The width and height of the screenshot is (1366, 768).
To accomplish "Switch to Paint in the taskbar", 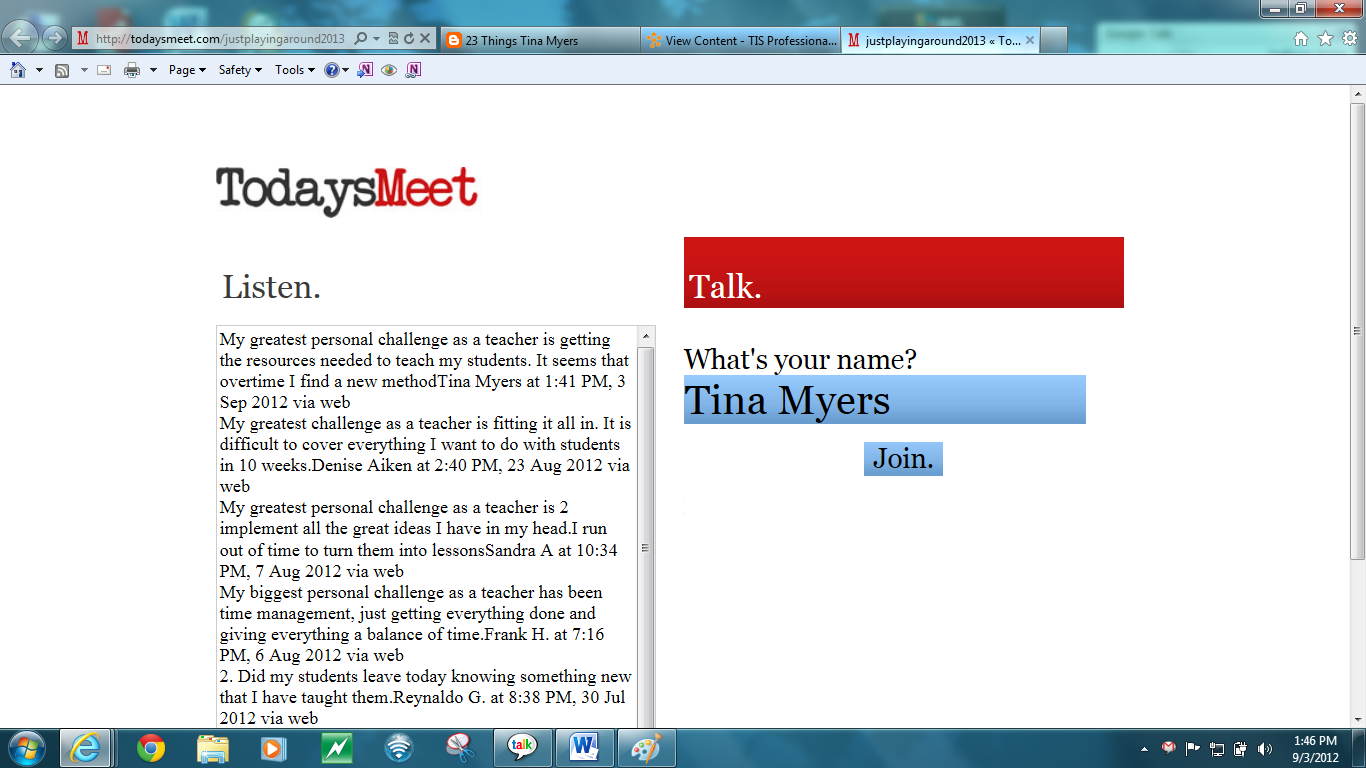I will 646,748.
